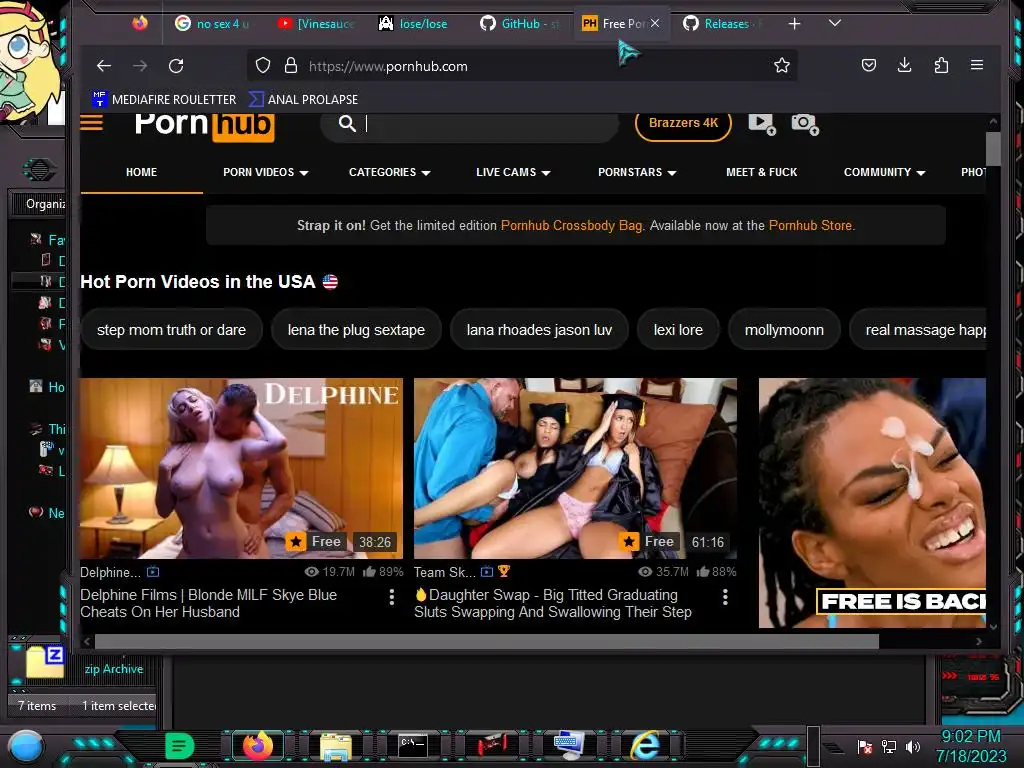The width and height of the screenshot is (1024, 768).
Task: Open the Store link in the promo banner
Action: coord(810,225)
